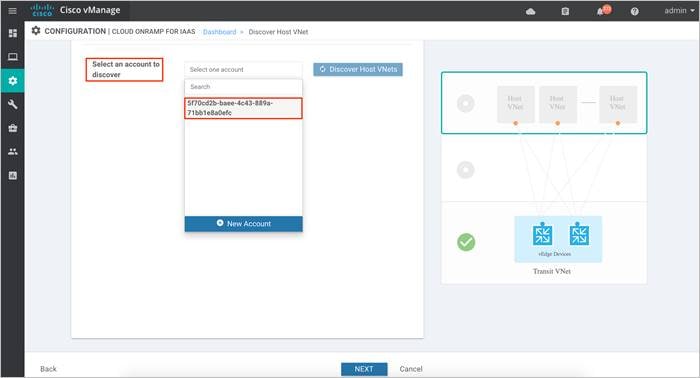700x378 pixels.
Task: Click the NEXT button
Action: 364,369
